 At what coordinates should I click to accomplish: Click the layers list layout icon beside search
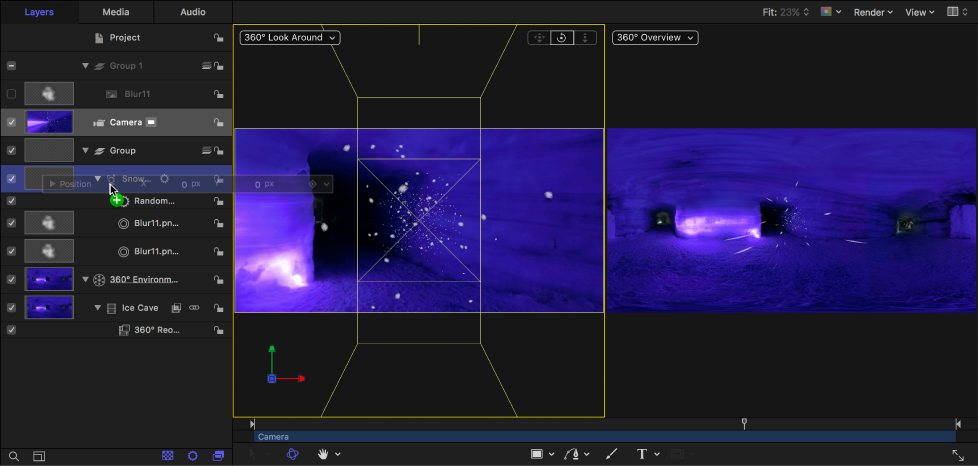(39, 456)
